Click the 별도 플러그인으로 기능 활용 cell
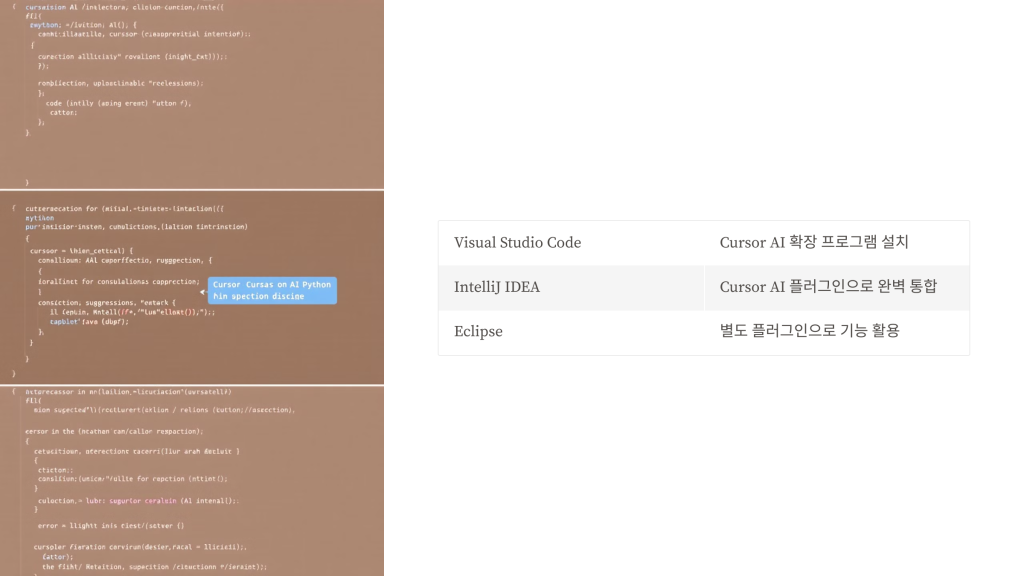 coord(837,332)
